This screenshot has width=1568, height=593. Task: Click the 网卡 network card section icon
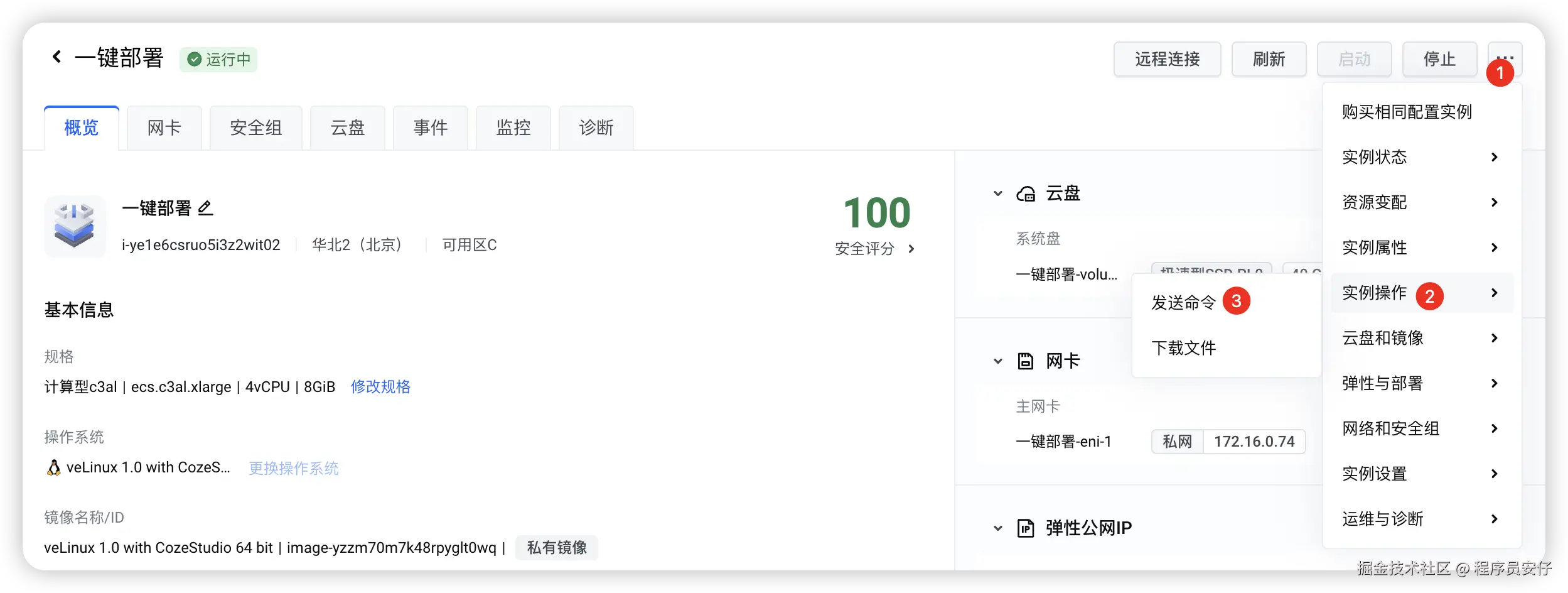tap(1025, 361)
